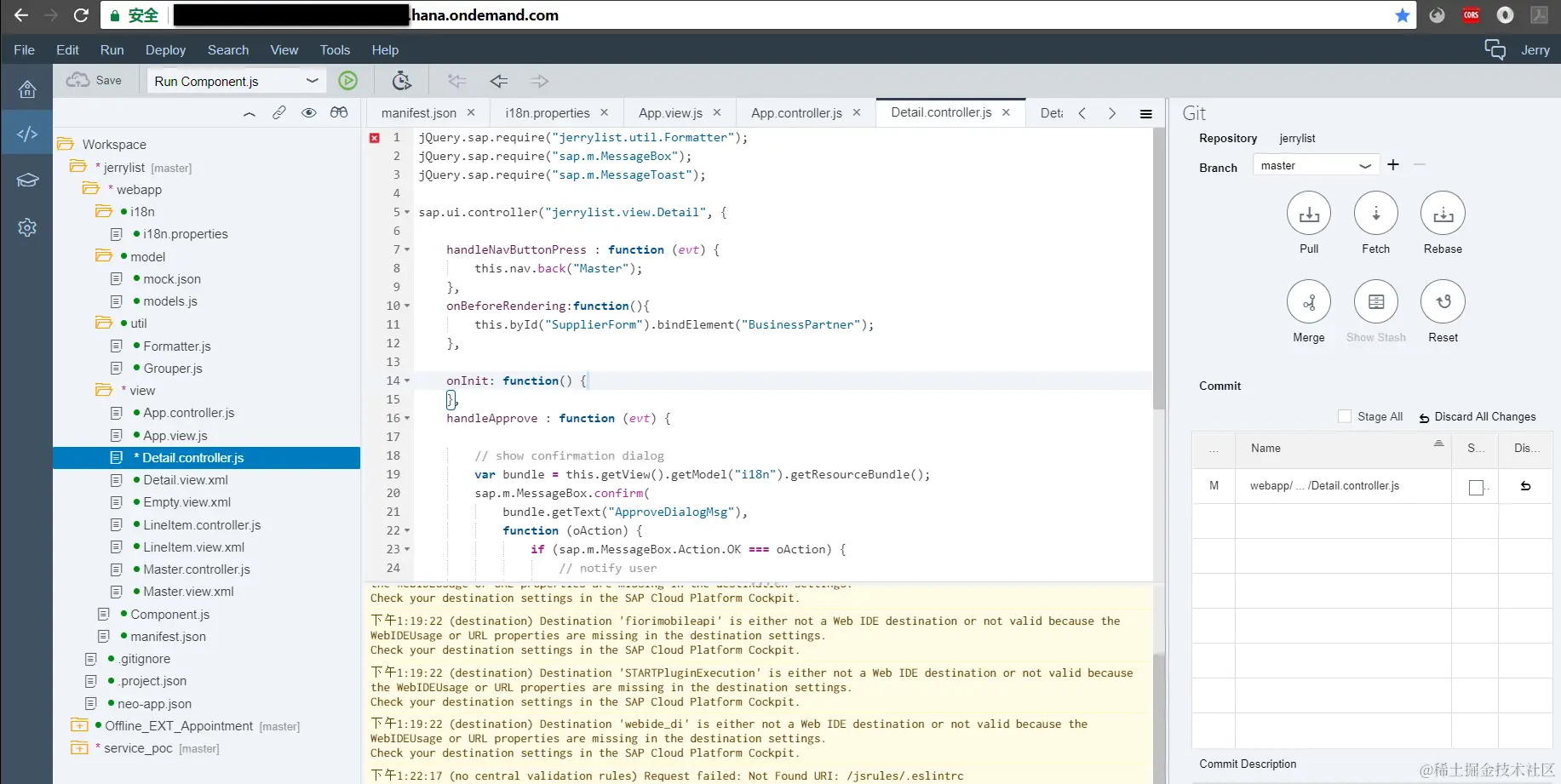Open the Deploy menu
The height and width of the screenshot is (784, 1561).
point(165,50)
